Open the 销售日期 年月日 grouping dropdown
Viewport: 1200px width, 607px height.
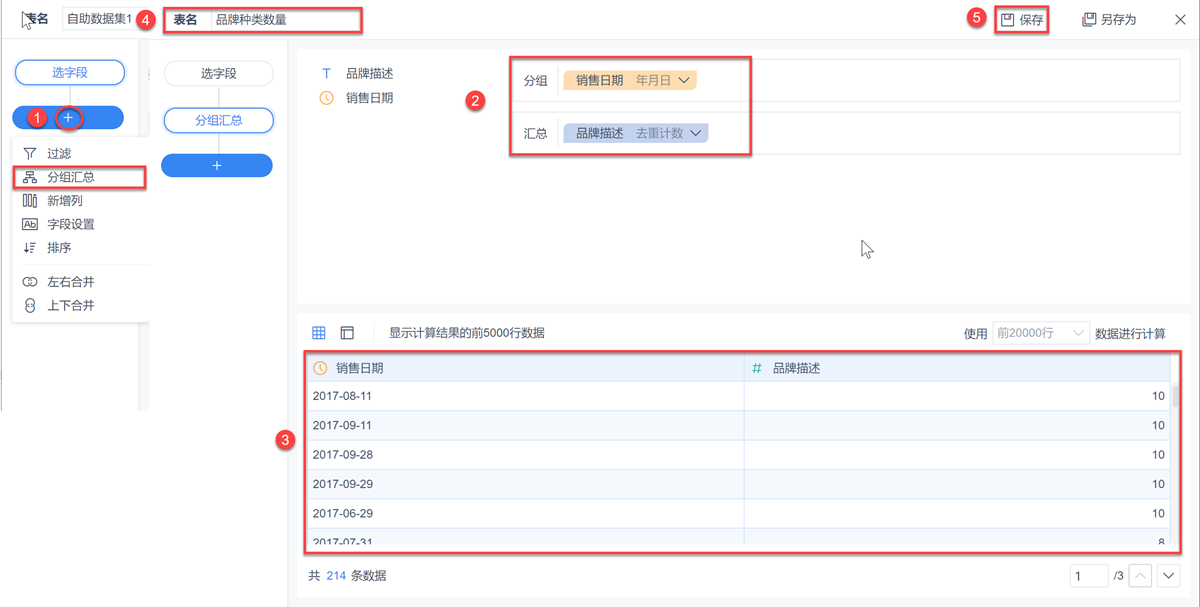pos(630,81)
